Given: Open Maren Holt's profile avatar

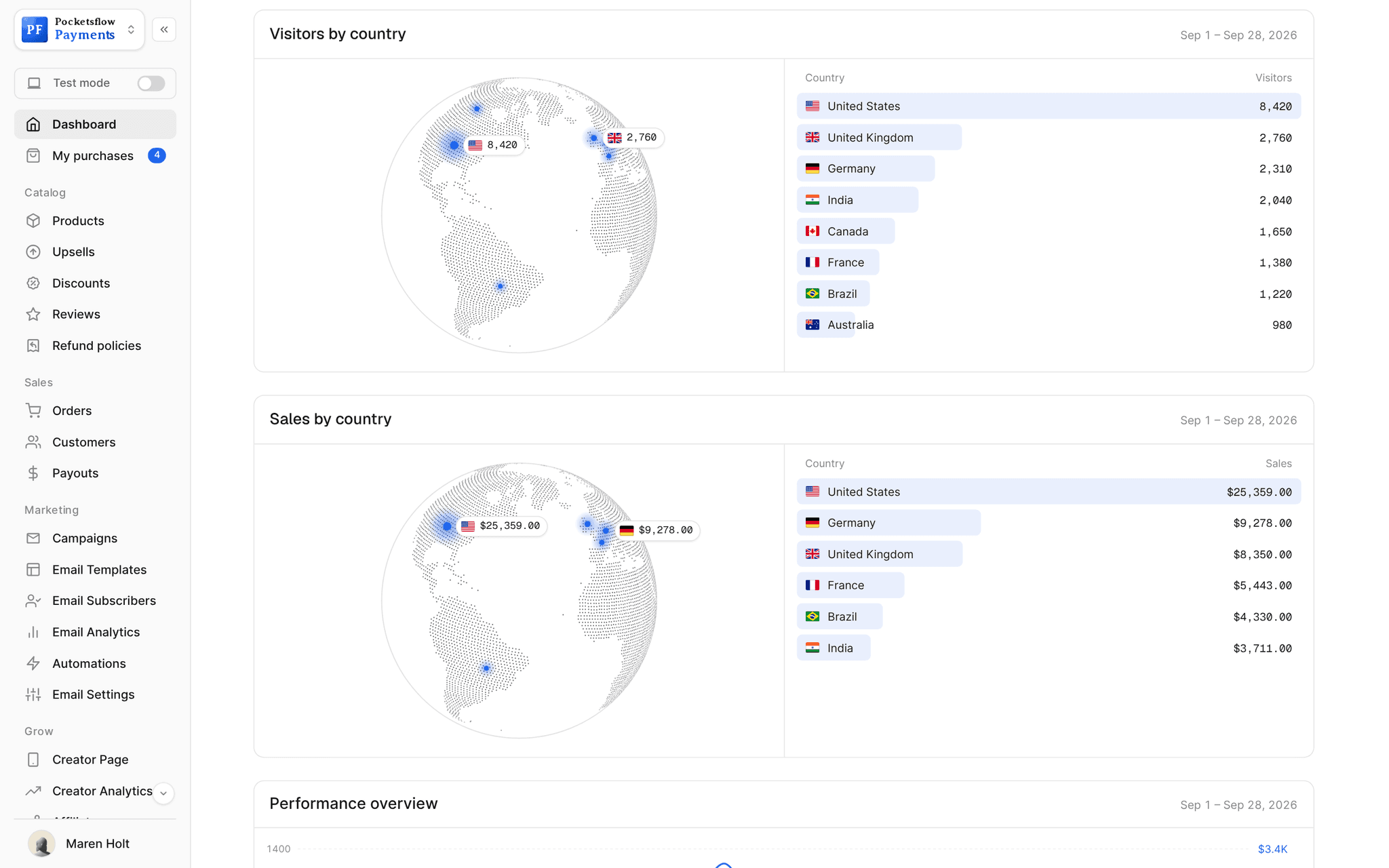Looking at the screenshot, I should click(x=41, y=844).
